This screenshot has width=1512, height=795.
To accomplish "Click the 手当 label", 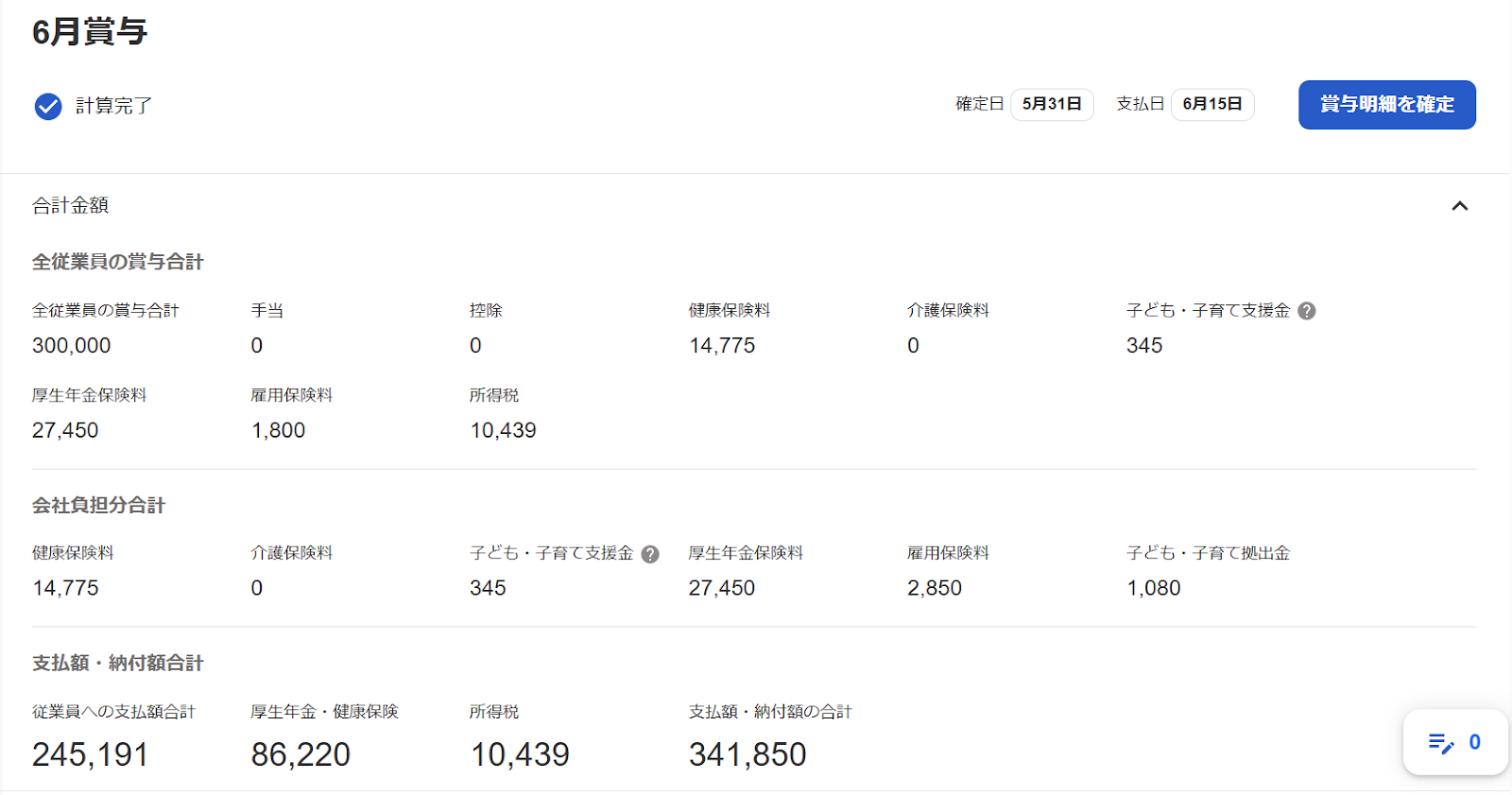I will tap(267, 310).
